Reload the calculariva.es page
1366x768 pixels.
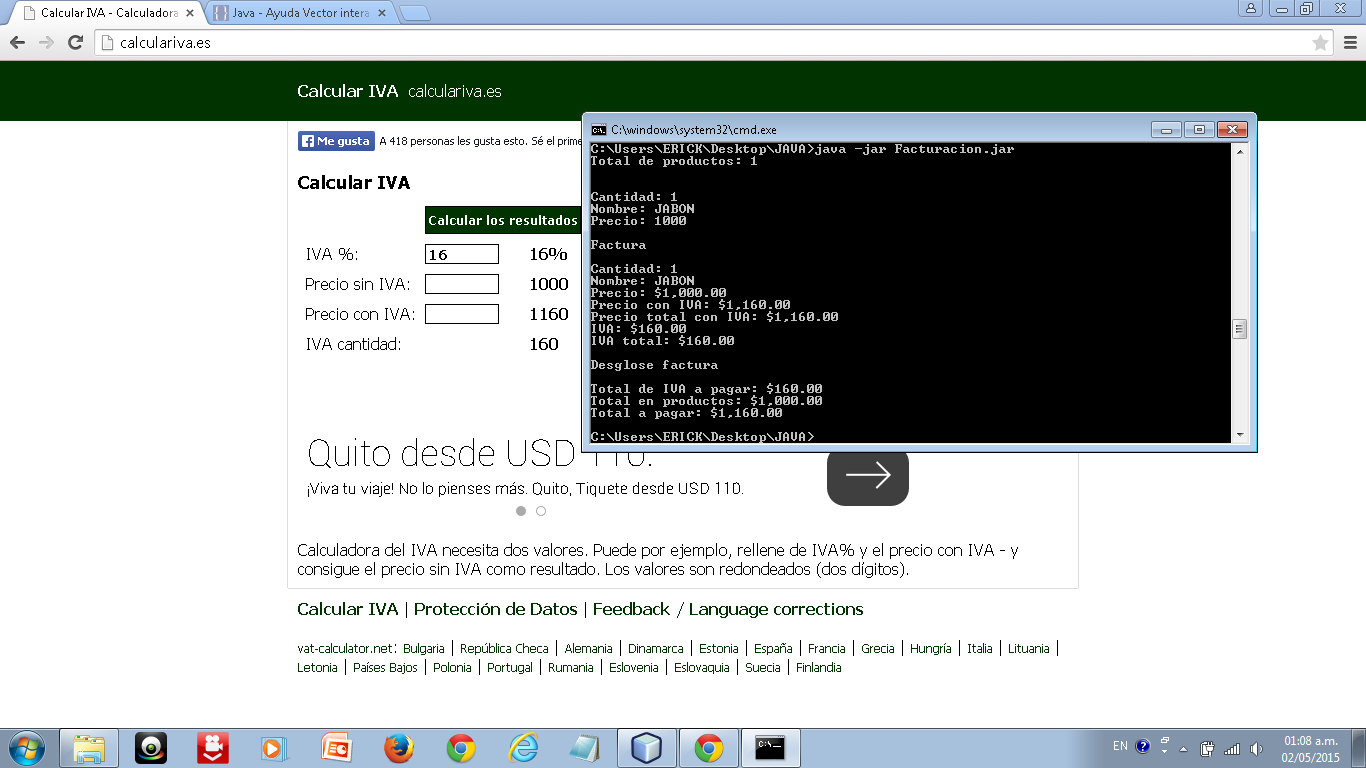pyautogui.click(x=75, y=43)
